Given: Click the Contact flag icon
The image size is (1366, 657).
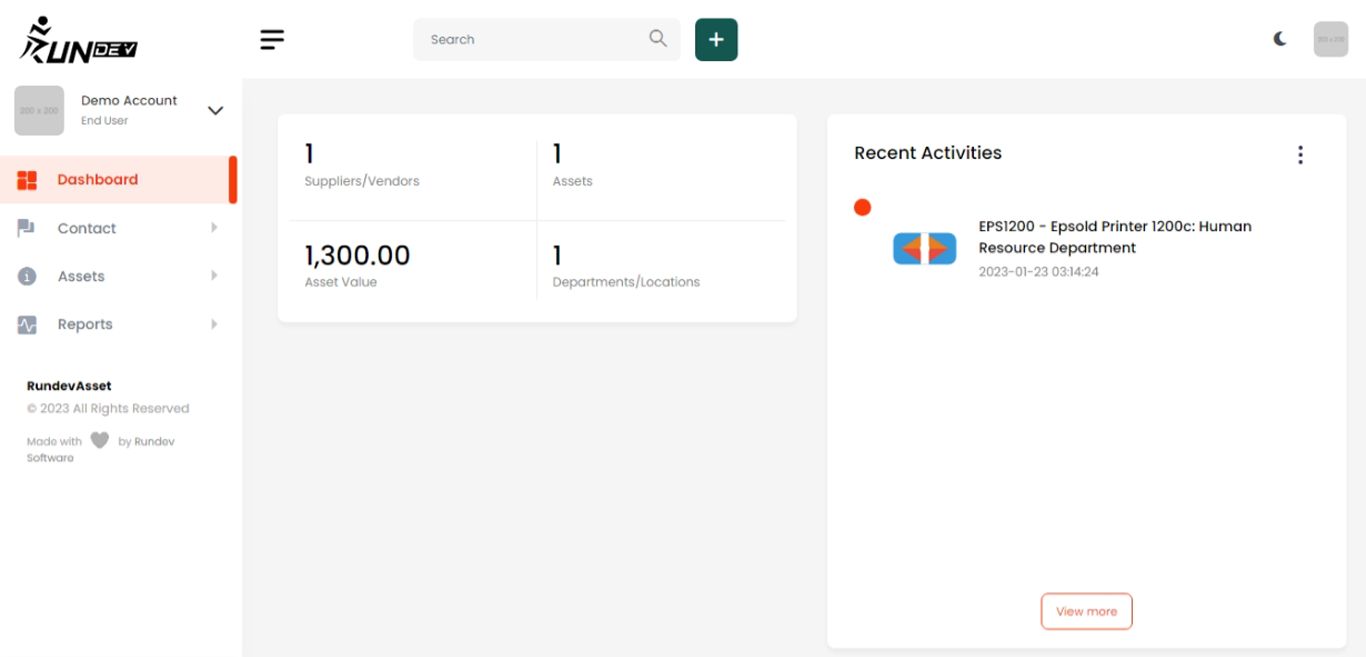Looking at the screenshot, I should click(27, 228).
